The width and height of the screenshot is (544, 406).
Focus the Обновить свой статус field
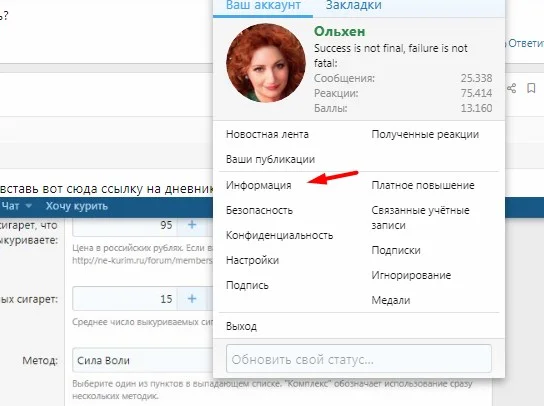pyautogui.click(x=359, y=359)
